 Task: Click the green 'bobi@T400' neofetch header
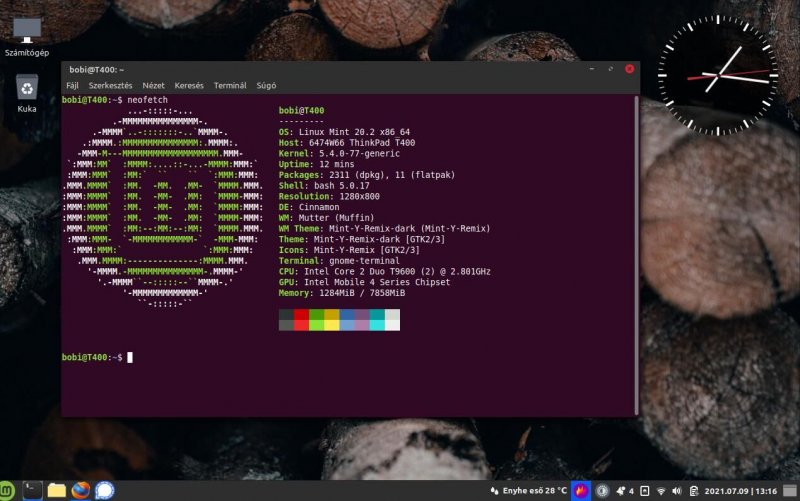click(302, 111)
